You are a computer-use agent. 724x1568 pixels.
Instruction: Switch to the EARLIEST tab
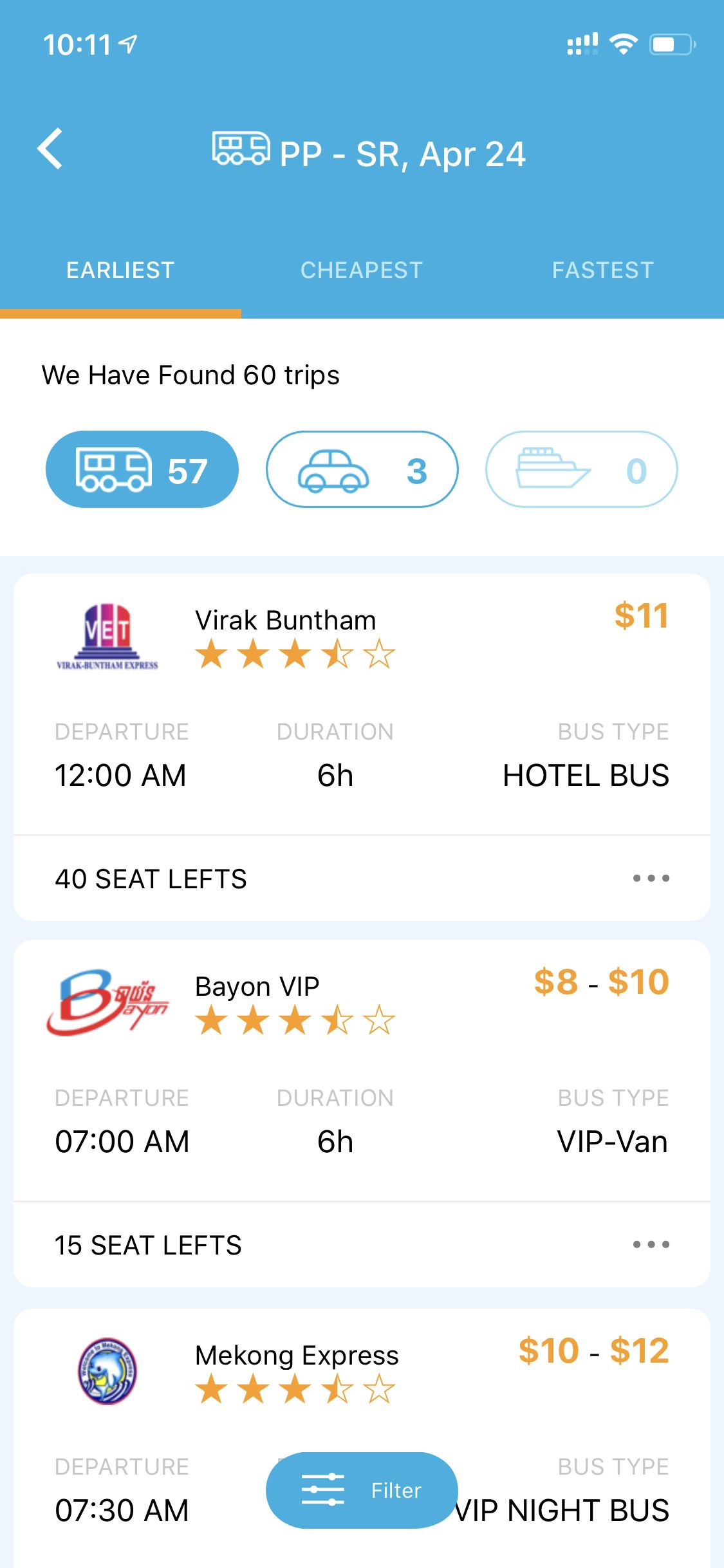(x=120, y=270)
